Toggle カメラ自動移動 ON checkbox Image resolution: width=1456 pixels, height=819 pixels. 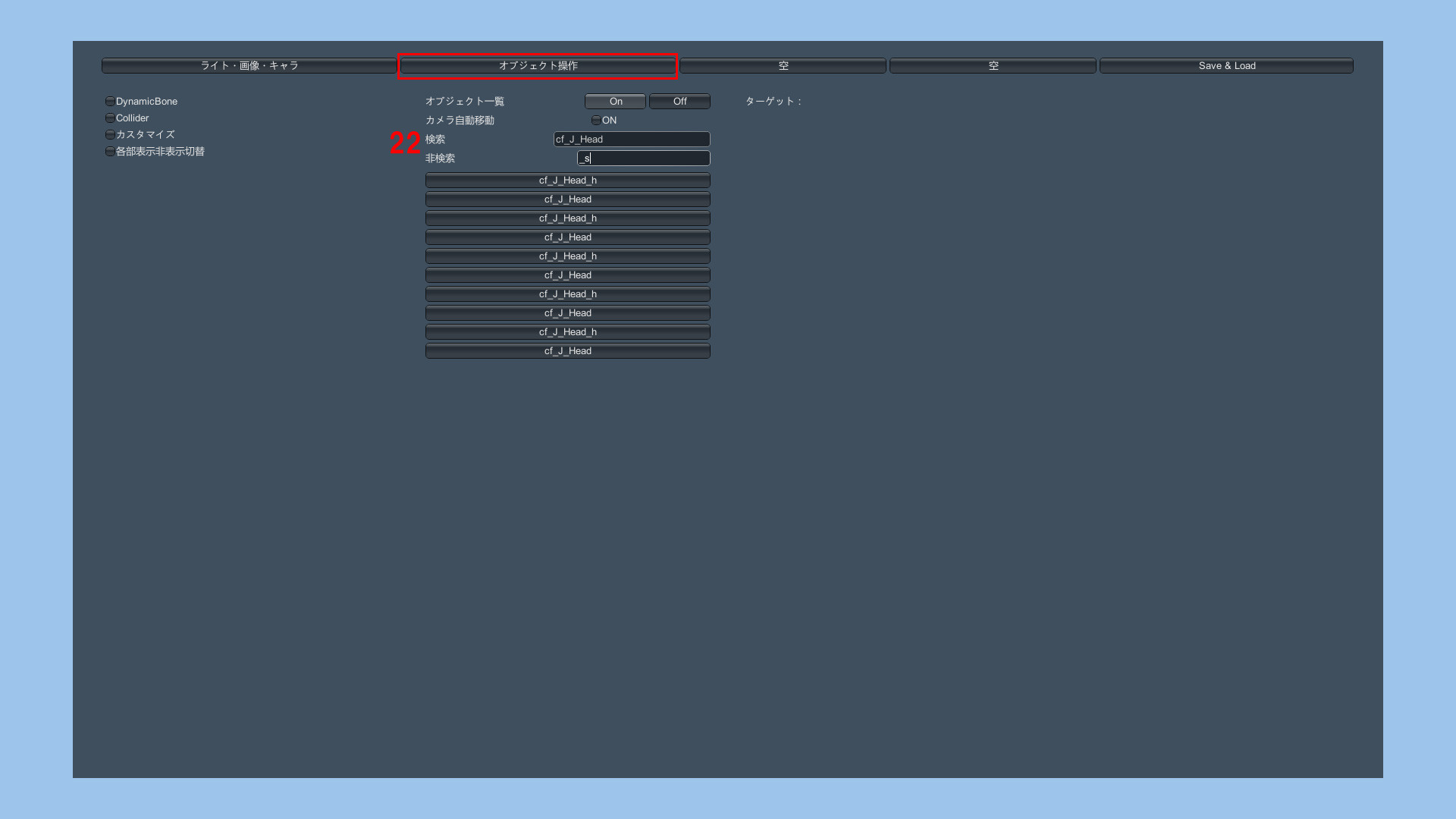(x=596, y=120)
